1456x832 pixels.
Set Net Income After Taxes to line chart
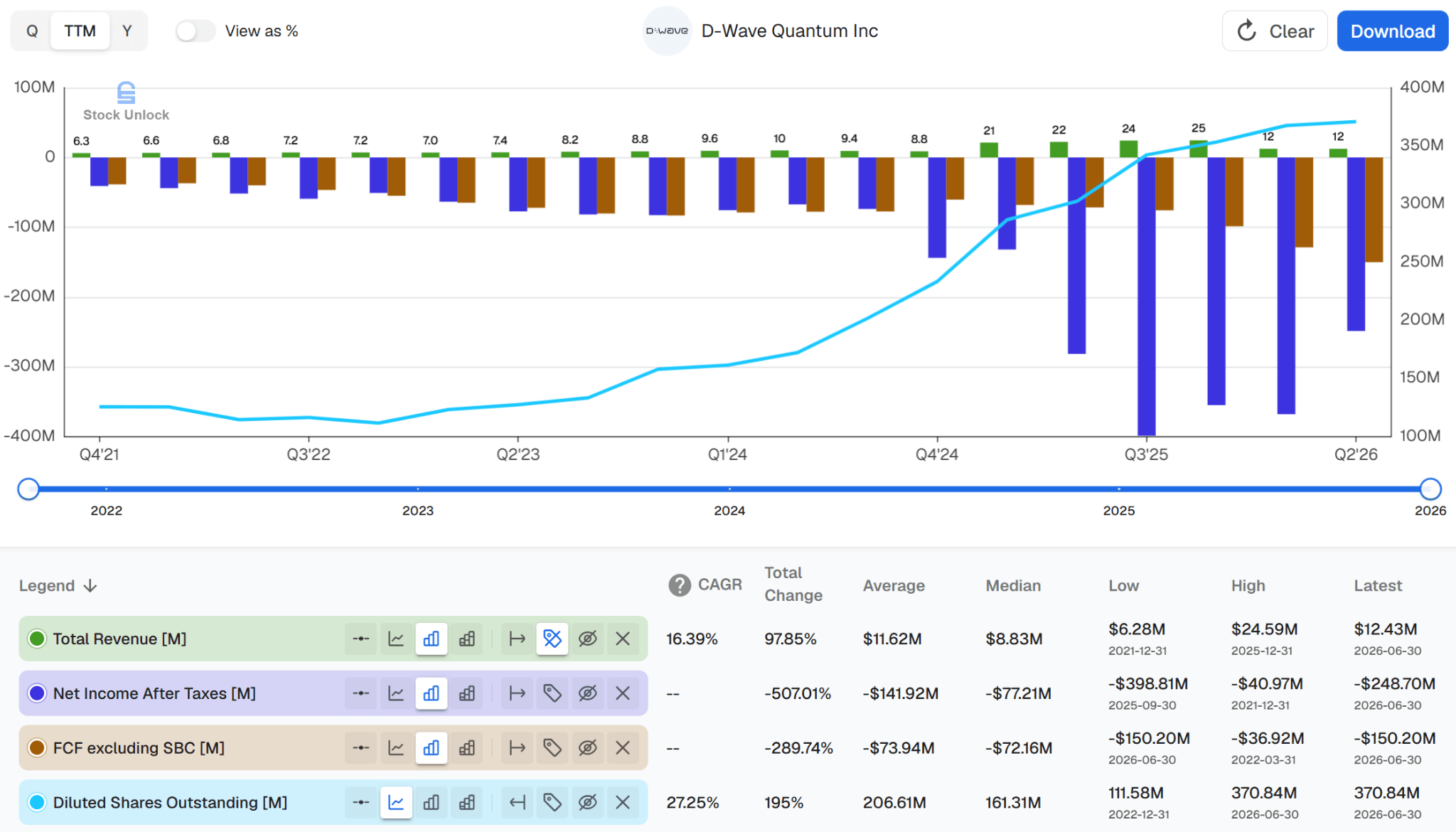pyautogui.click(x=396, y=693)
